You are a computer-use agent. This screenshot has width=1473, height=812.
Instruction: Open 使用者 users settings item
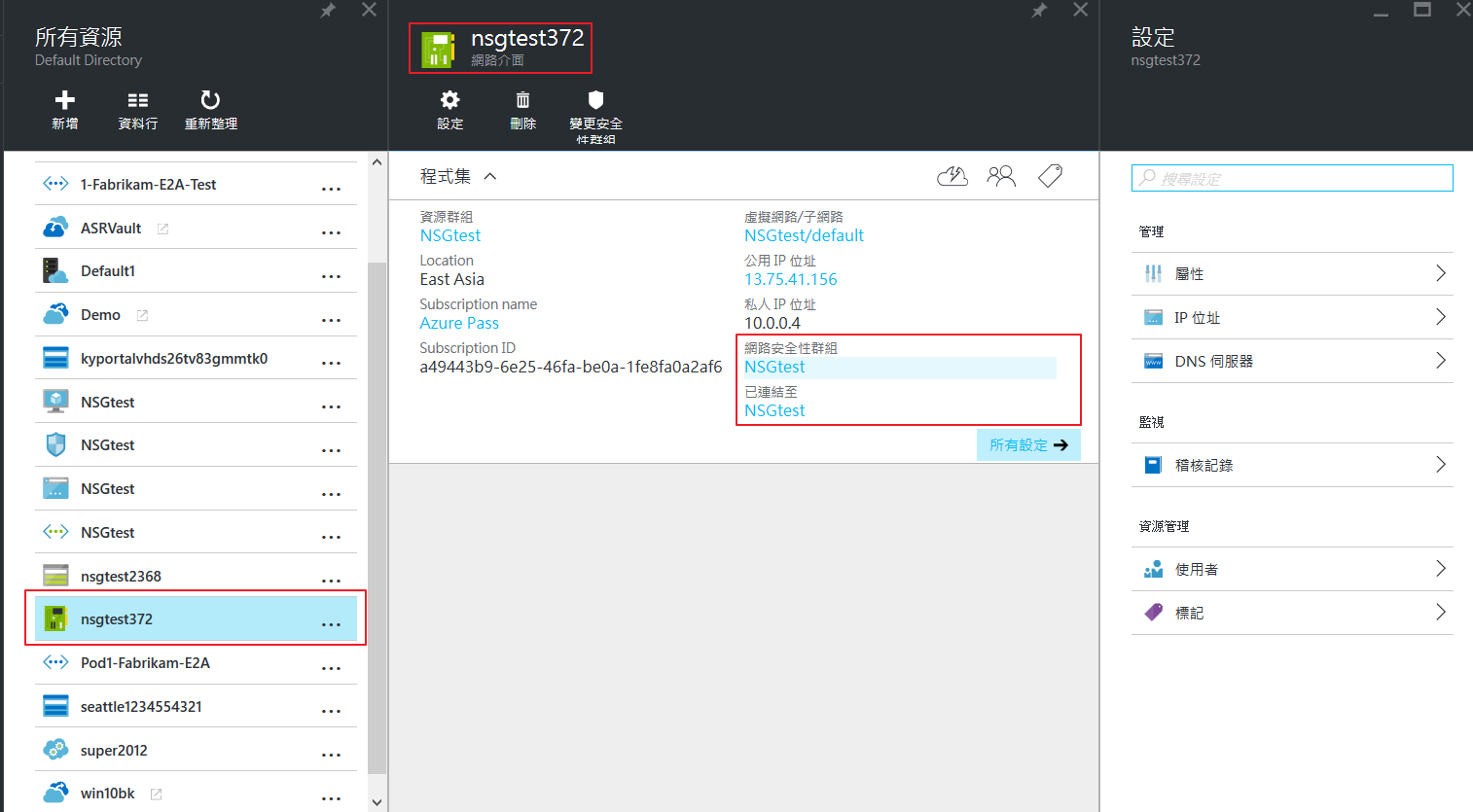coord(1292,569)
